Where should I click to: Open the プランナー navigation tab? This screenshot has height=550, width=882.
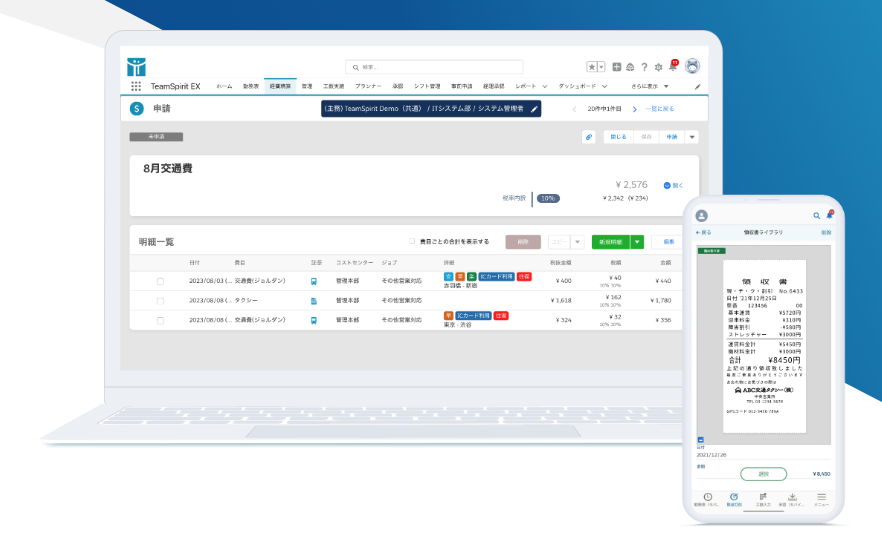click(368, 87)
